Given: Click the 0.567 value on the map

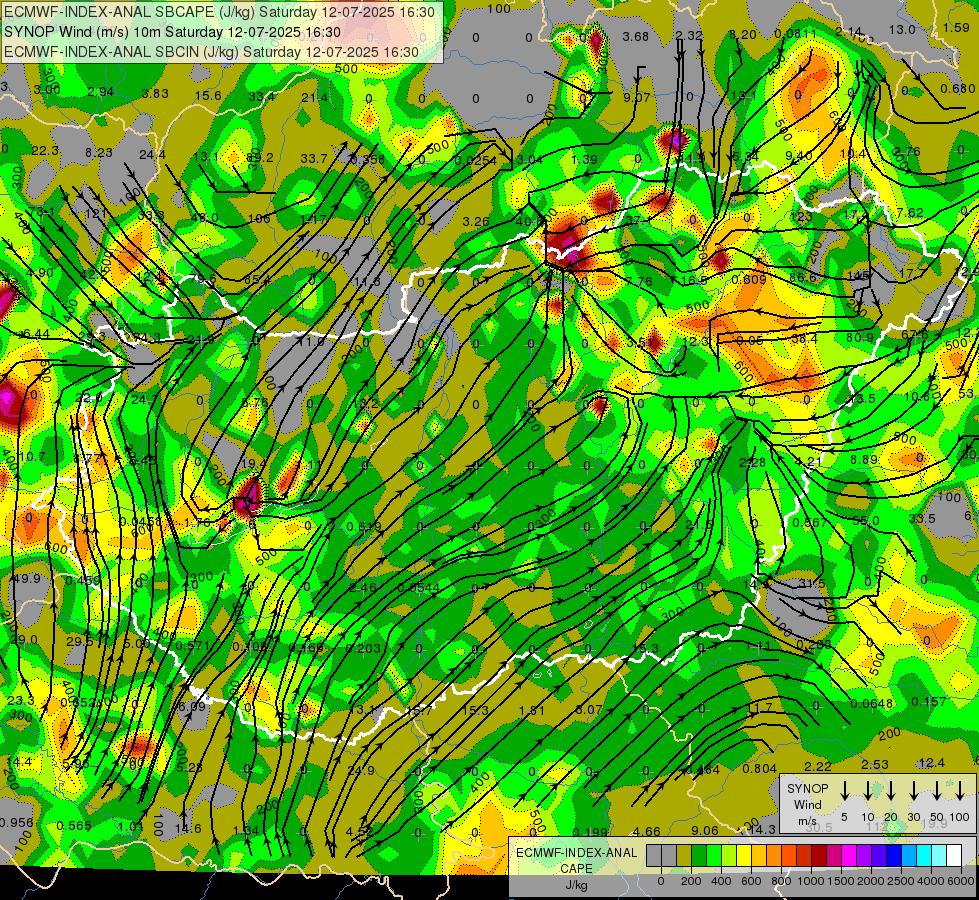Looking at the screenshot, I should [x=810, y=522].
